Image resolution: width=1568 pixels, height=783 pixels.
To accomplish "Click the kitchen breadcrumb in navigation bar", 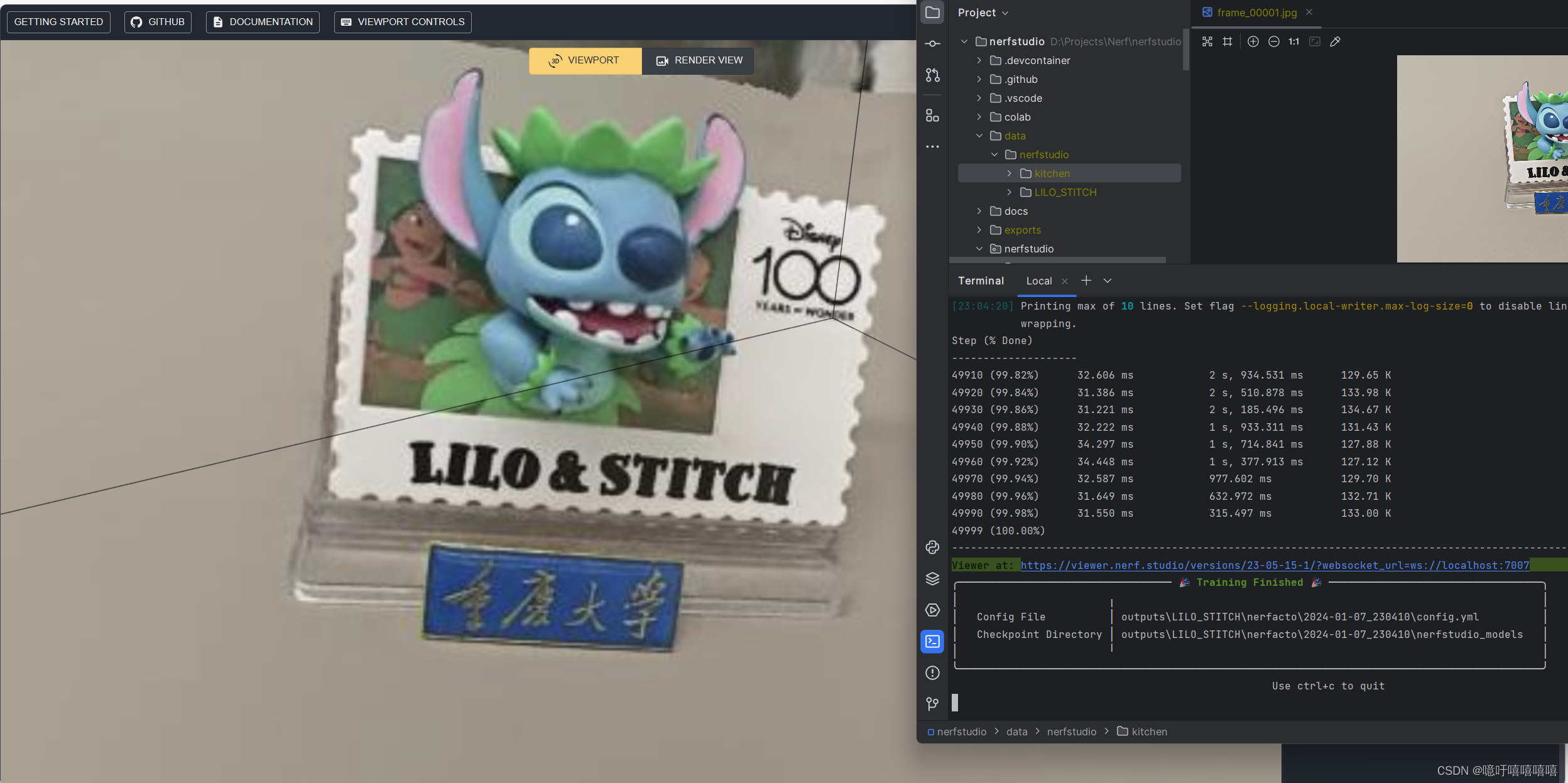I will pos(1142,732).
